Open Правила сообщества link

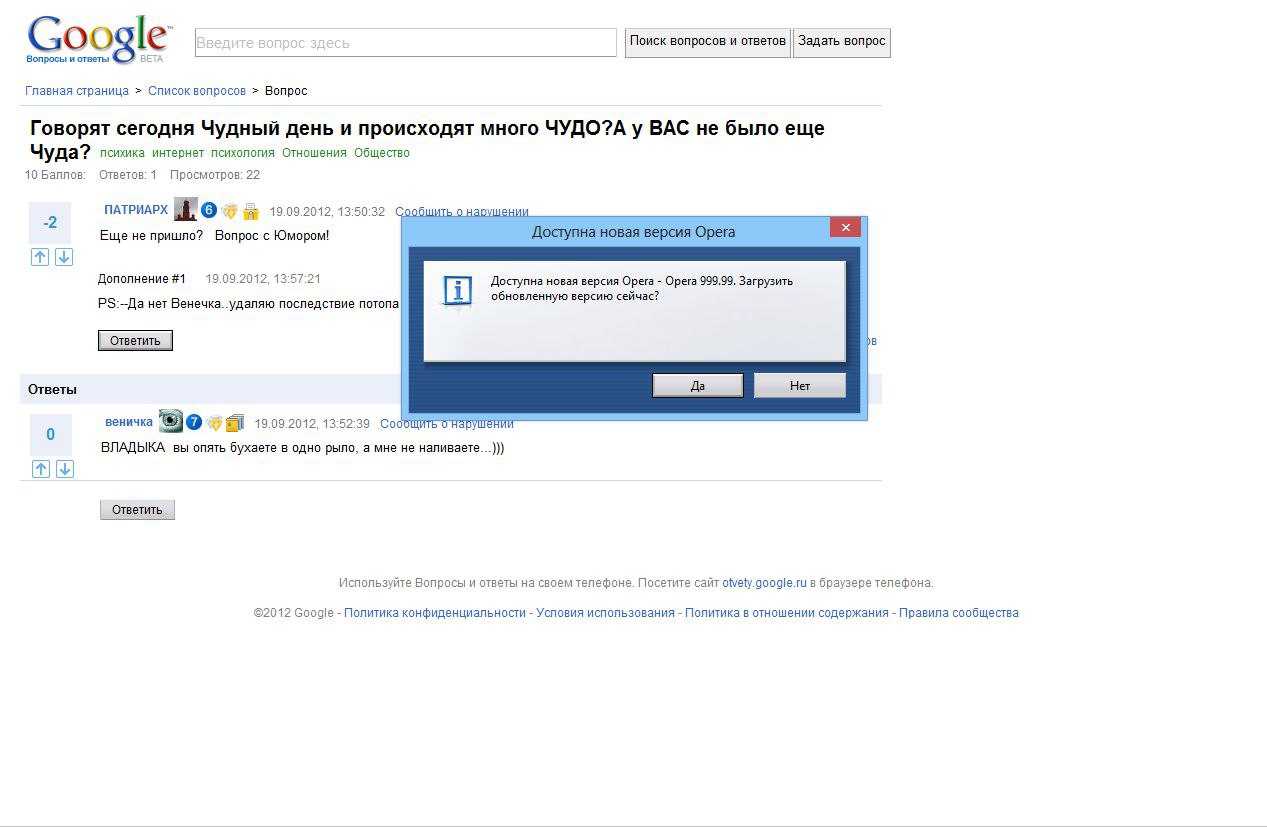coord(959,613)
